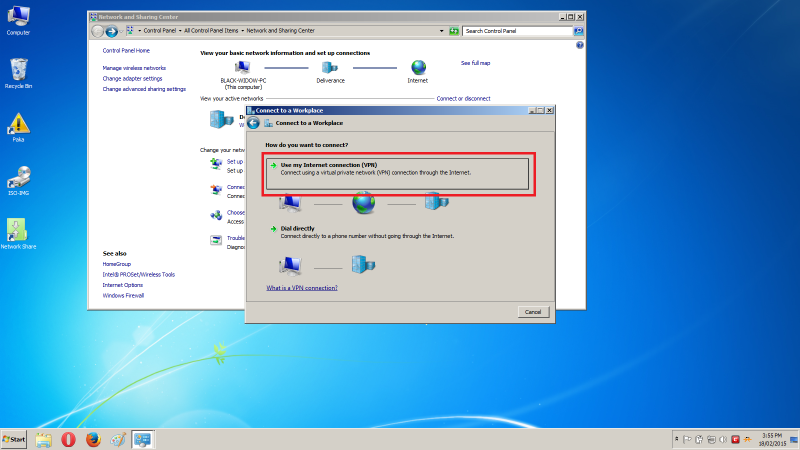The image size is (800, 450).
Task: Click the Internet globe icon in network map
Action: tap(417, 67)
